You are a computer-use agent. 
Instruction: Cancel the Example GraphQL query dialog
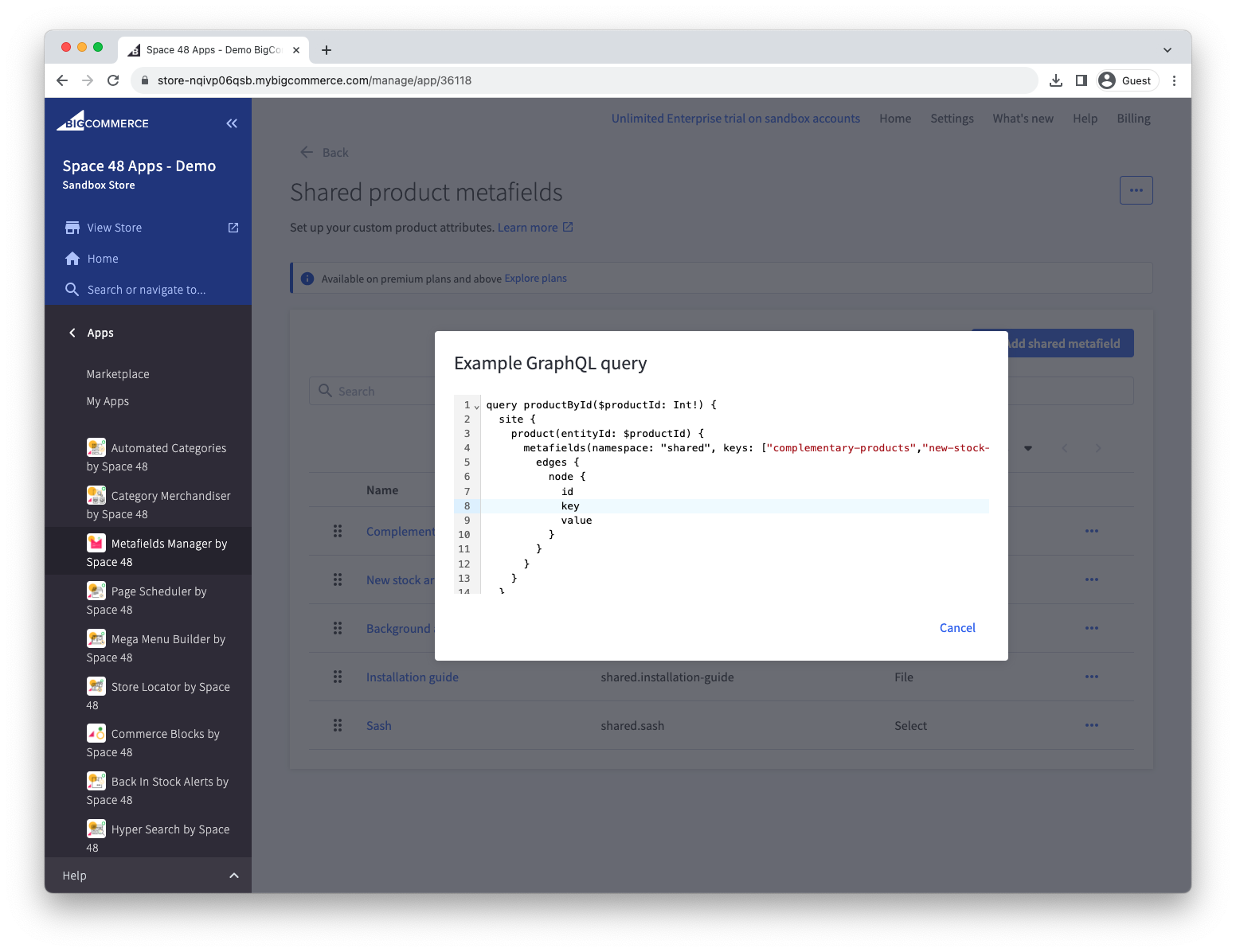(x=957, y=628)
